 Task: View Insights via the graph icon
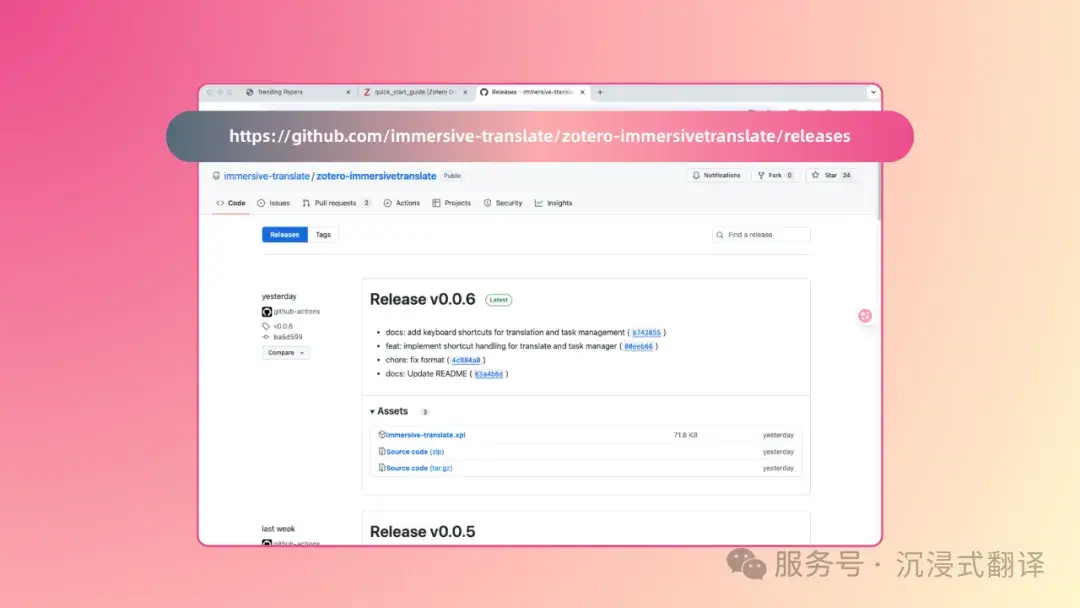[539, 203]
